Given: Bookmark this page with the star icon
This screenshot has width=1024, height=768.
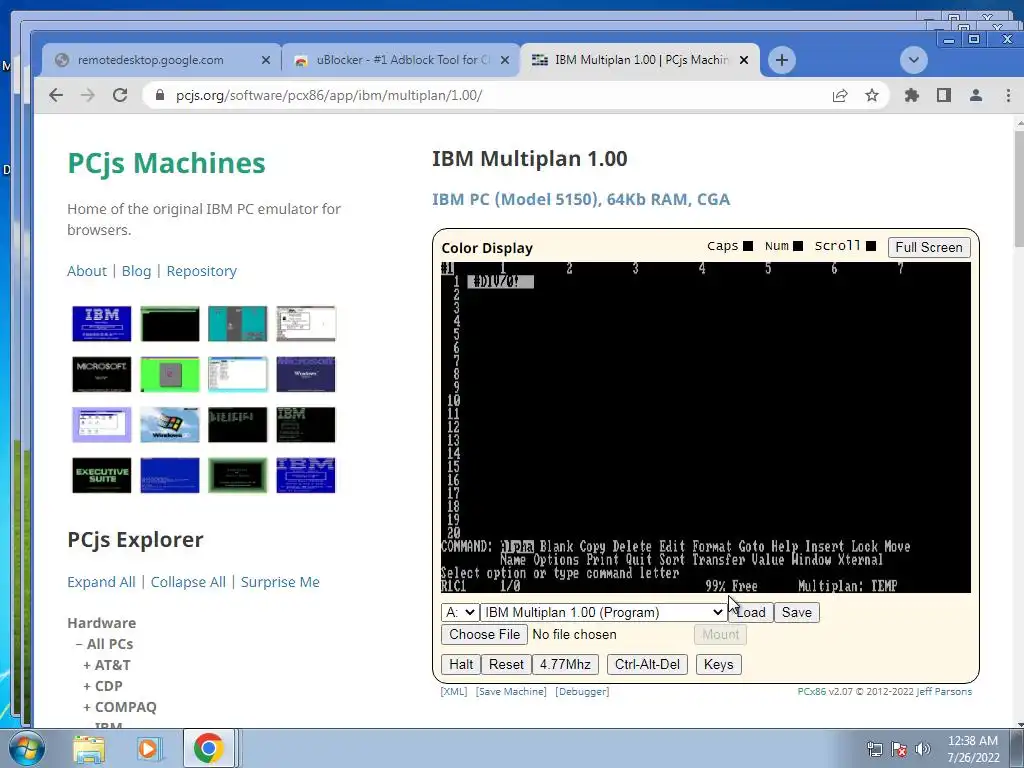Looking at the screenshot, I should coord(872,95).
